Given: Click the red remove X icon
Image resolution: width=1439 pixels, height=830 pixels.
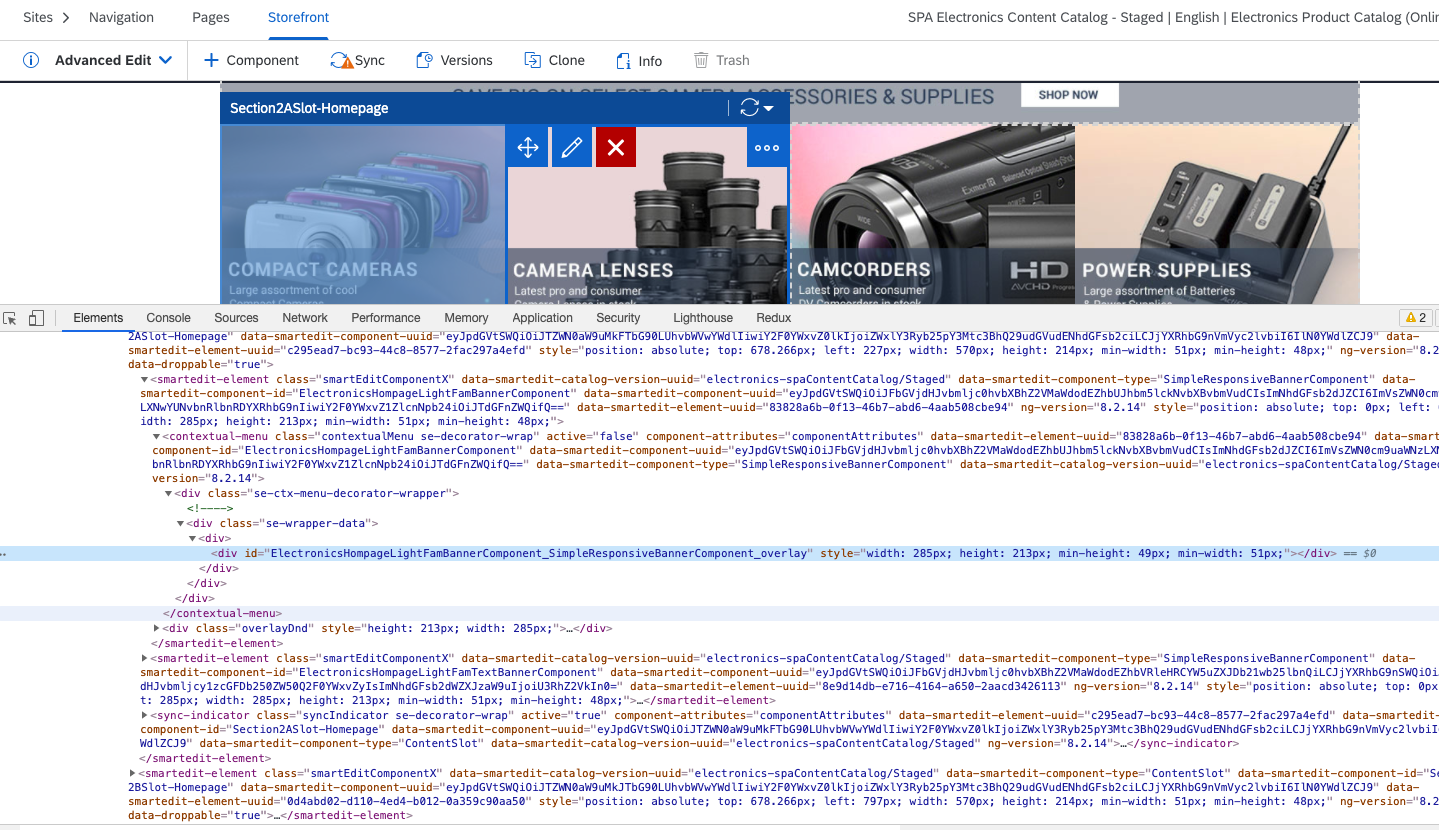Looking at the screenshot, I should tap(616, 148).
